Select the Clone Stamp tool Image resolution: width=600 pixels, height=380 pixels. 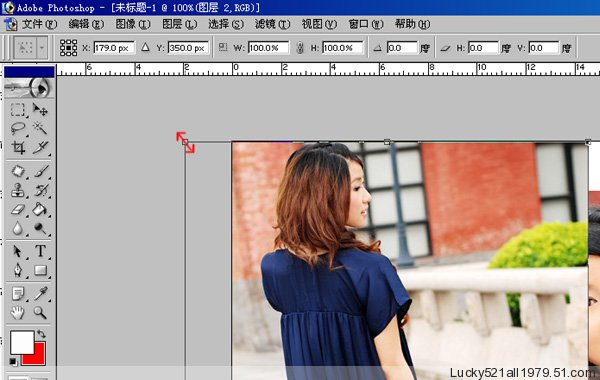coord(18,190)
